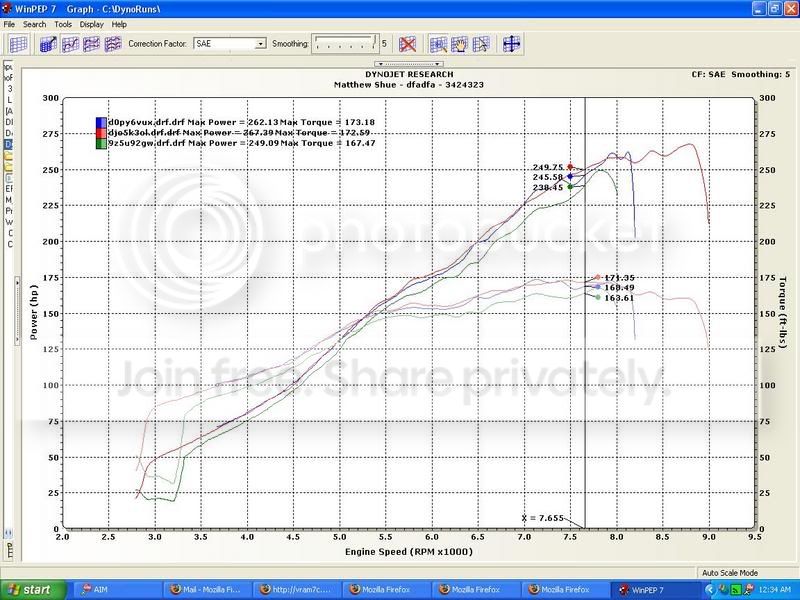Select the two-curve graph view icon
This screenshot has width=800, height=600.
(x=91, y=44)
